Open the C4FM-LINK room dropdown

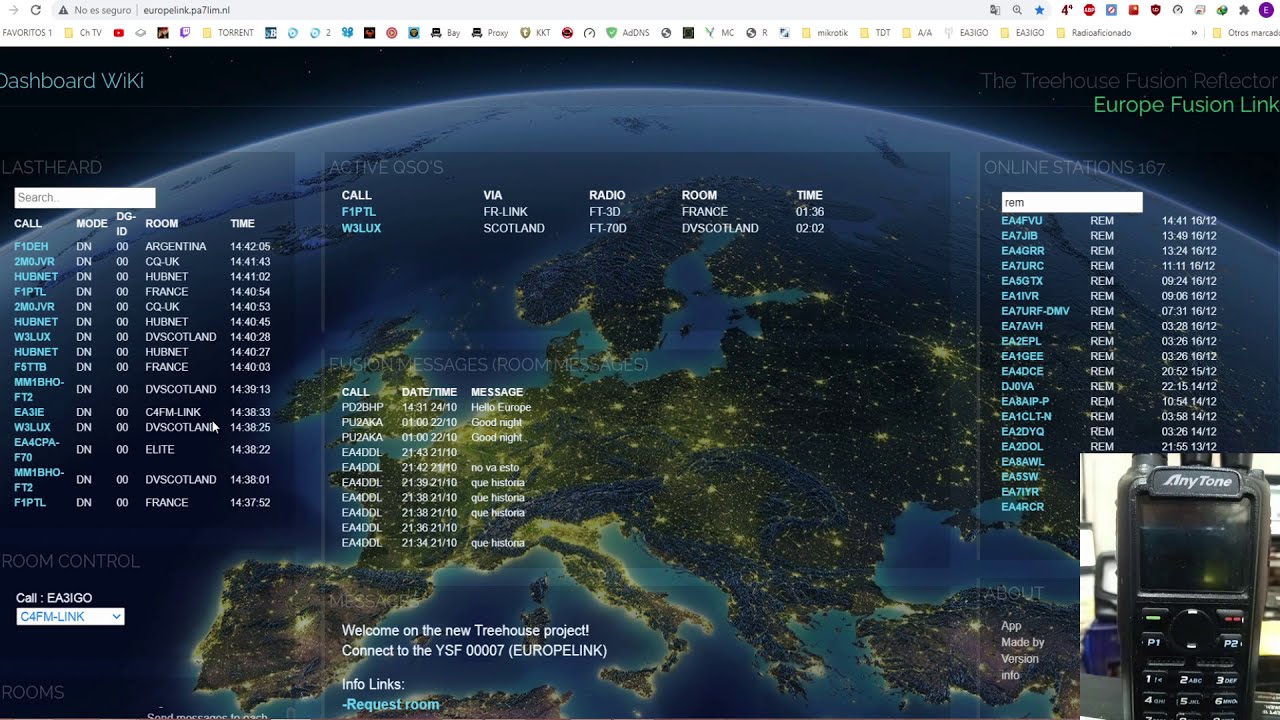coord(70,617)
